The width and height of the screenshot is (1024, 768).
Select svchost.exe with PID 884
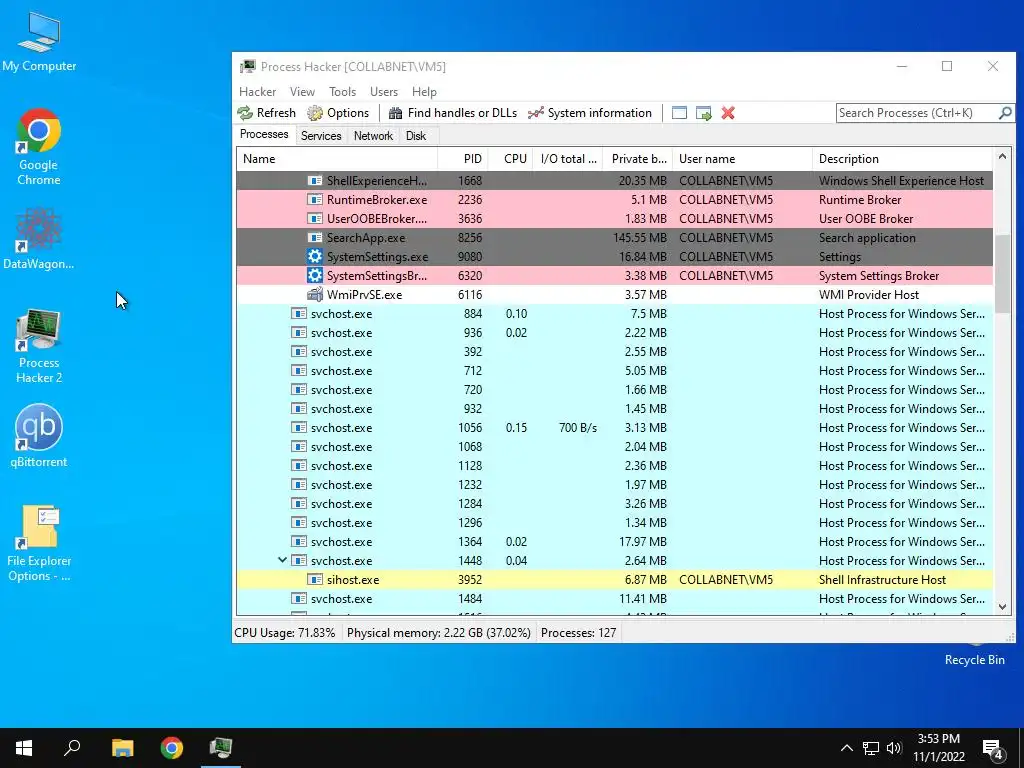point(615,314)
